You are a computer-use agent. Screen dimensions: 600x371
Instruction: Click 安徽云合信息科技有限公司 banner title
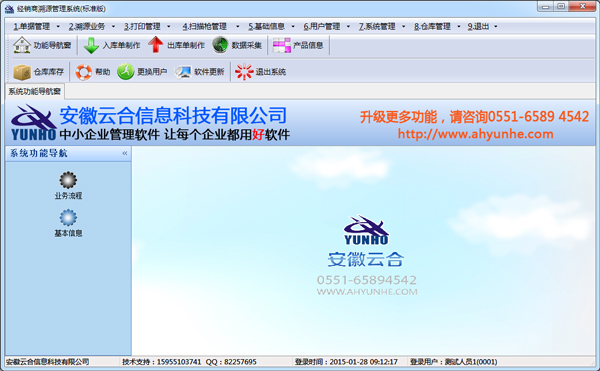point(173,116)
